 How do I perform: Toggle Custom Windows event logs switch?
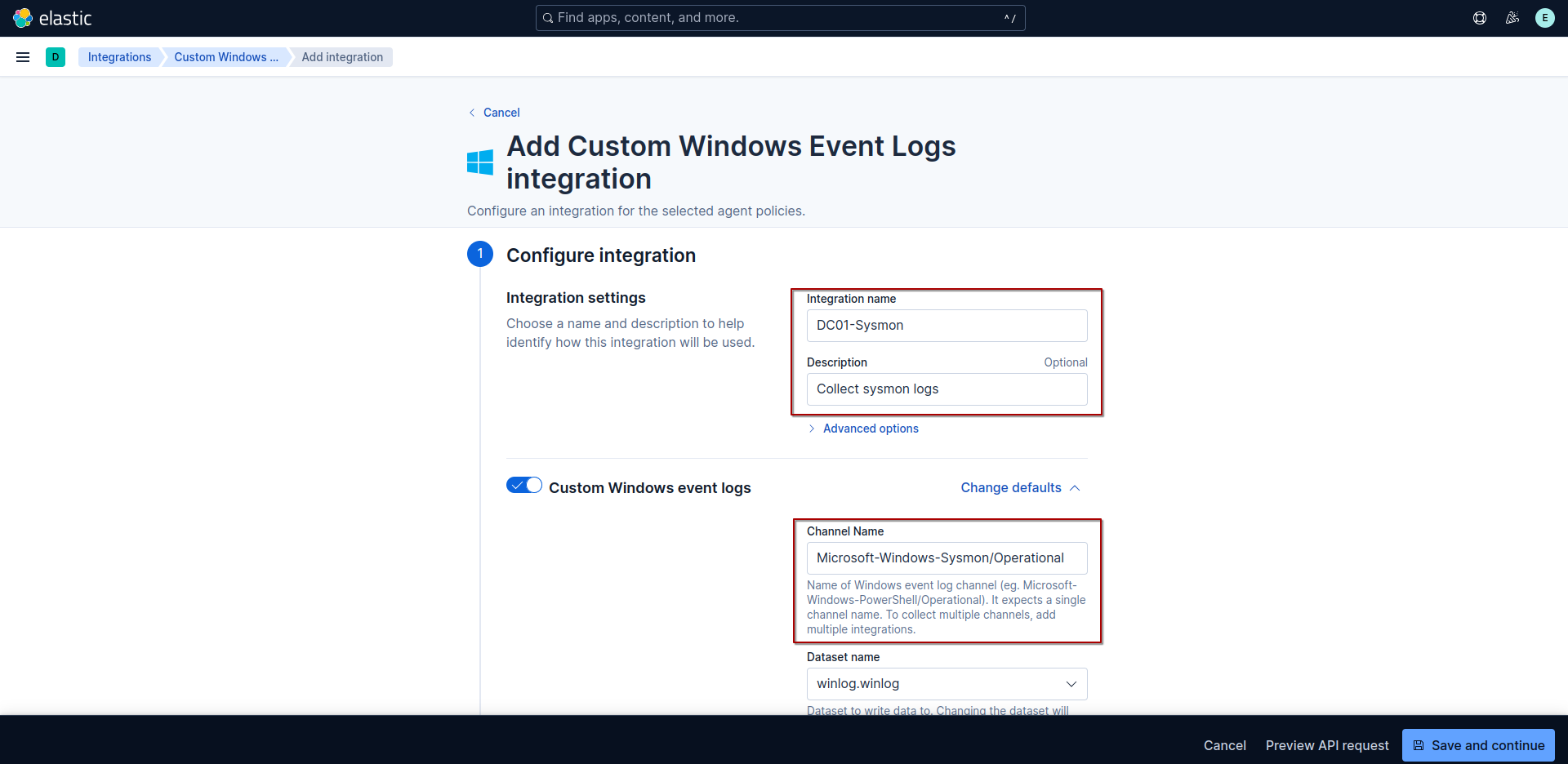524,486
